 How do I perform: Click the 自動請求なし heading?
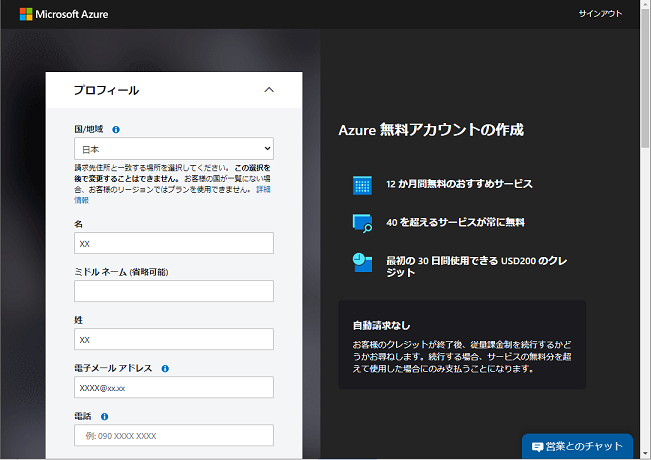(x=382, y=325)
